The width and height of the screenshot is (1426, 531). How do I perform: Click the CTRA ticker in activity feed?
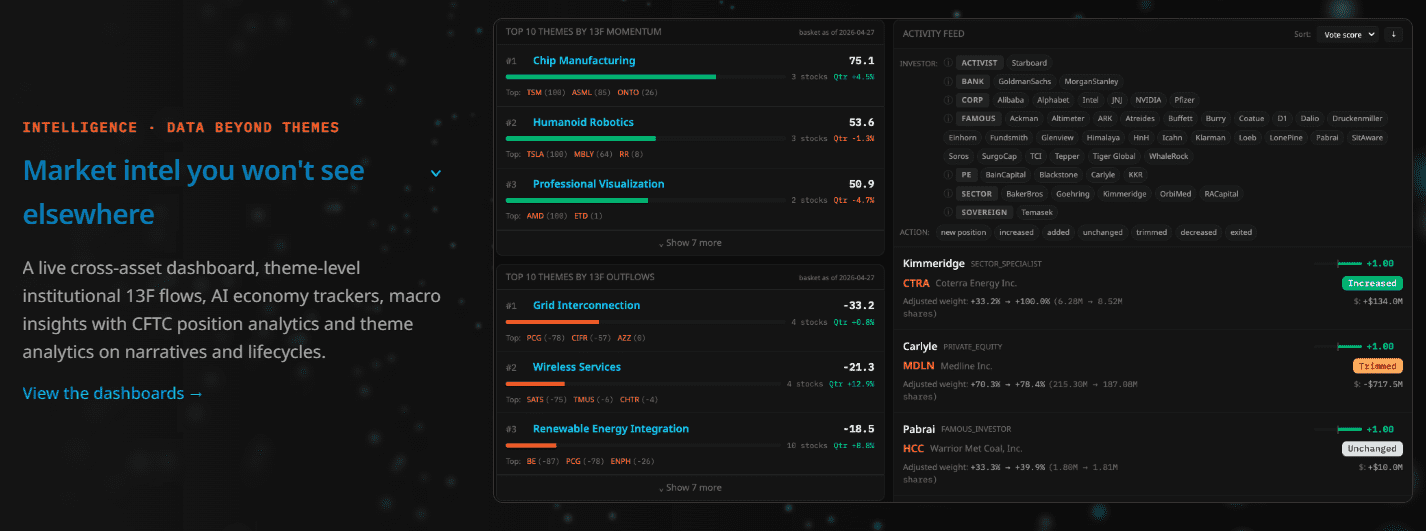[x=916, y=283]
